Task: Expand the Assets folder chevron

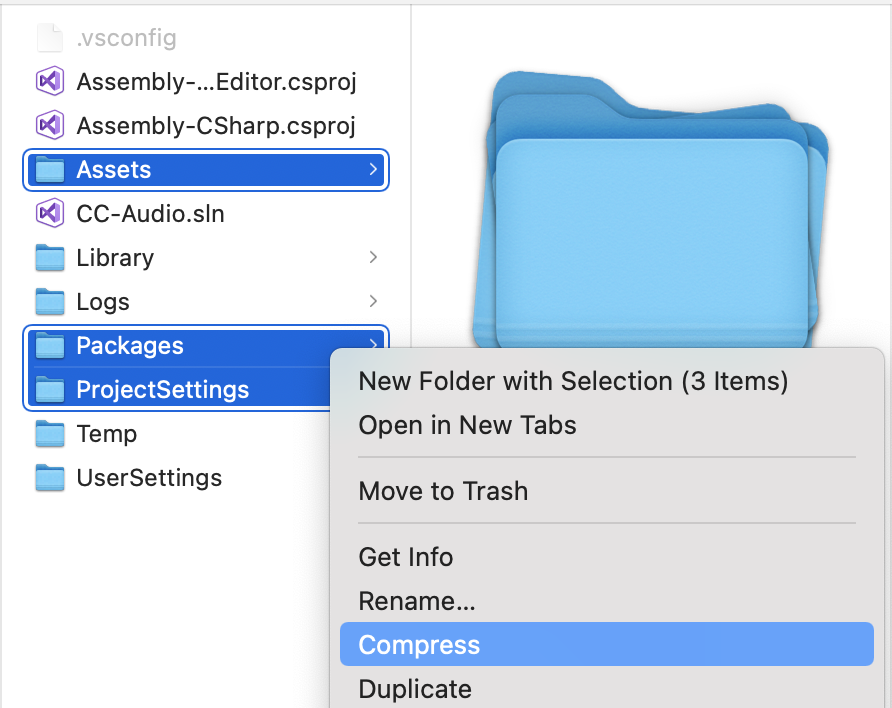Action: click(373, 169)
